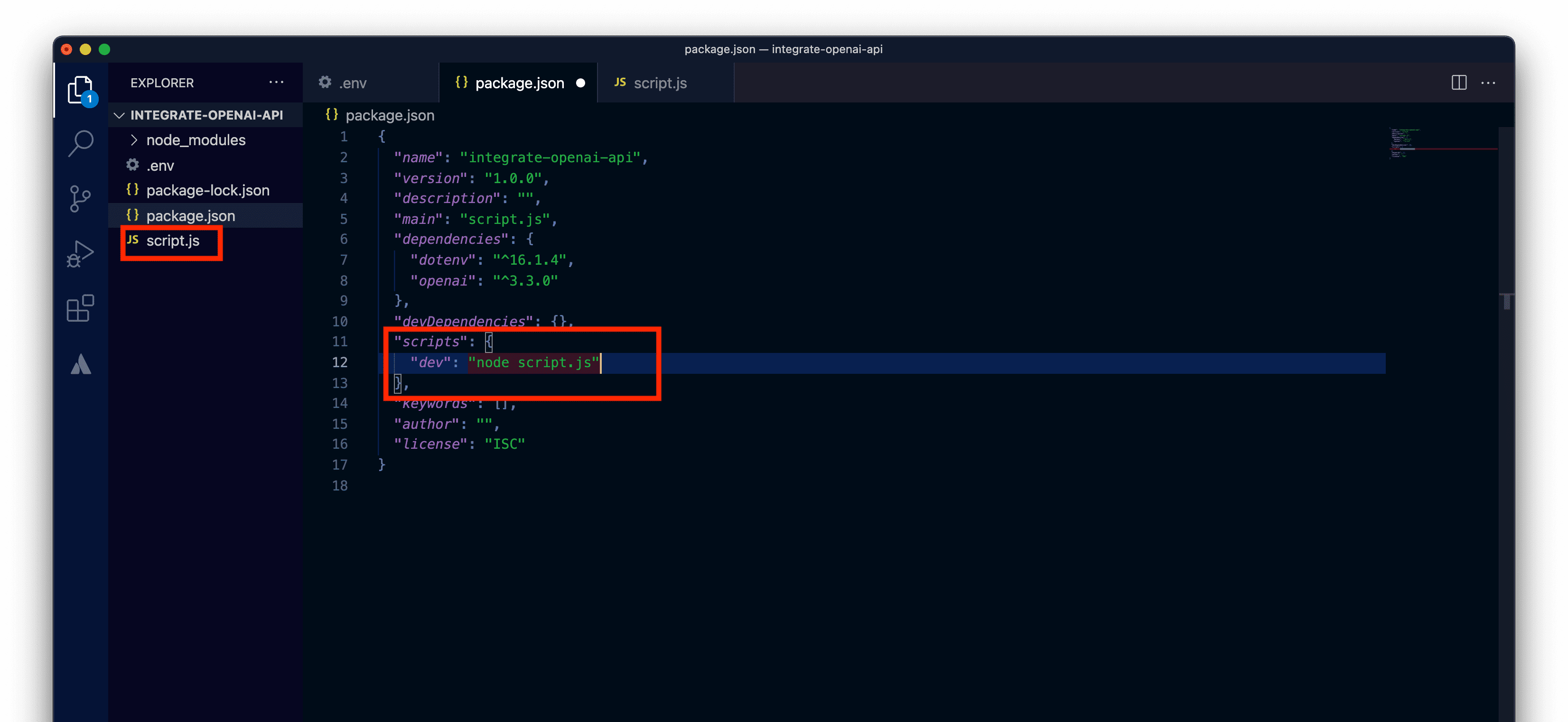
Task: Open the Extensions view
Action: [80, 308]
